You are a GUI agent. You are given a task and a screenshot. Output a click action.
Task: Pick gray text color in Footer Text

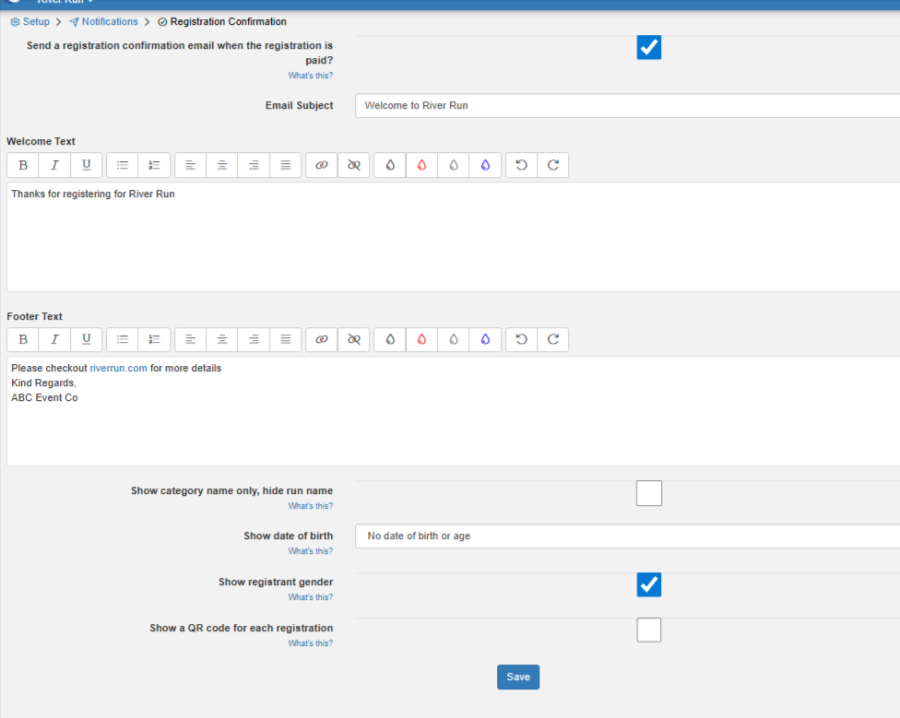click(453, 339)
